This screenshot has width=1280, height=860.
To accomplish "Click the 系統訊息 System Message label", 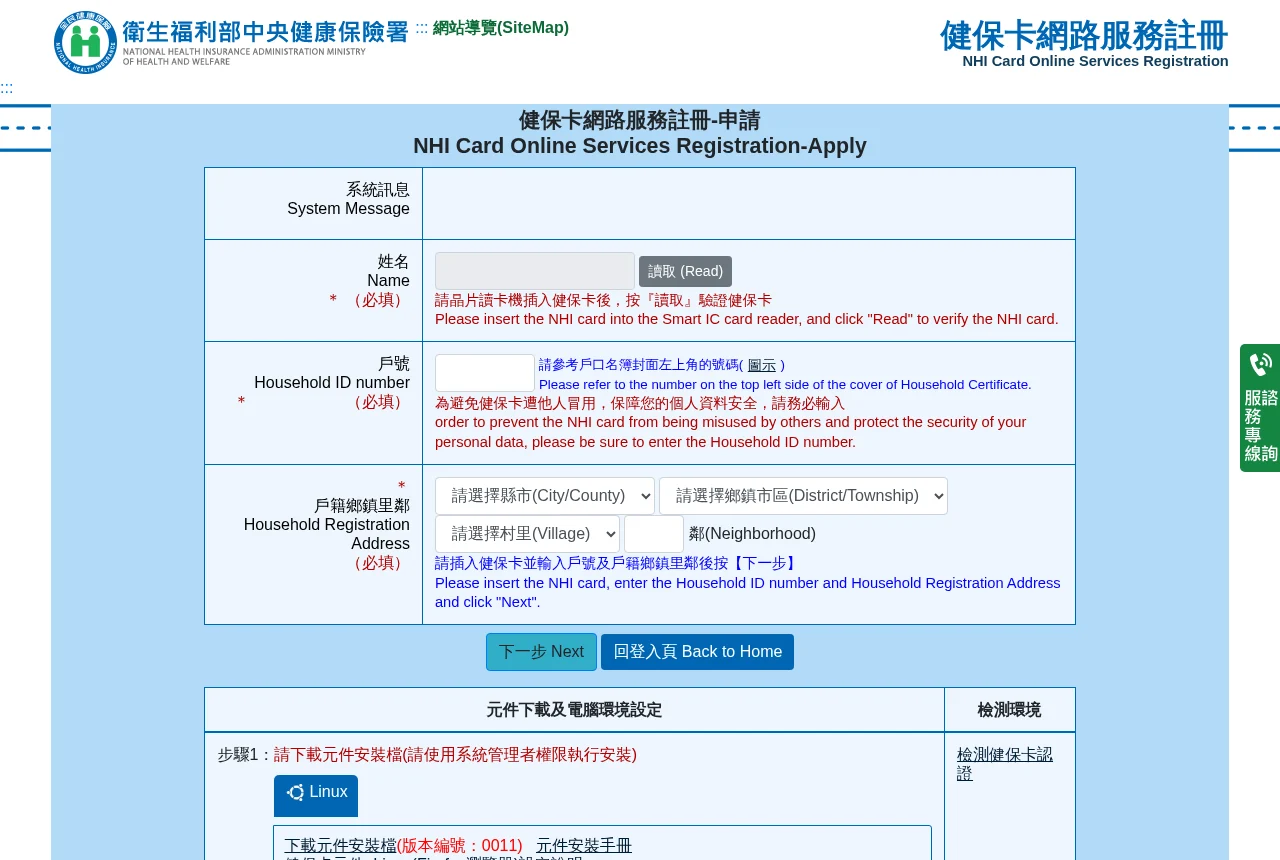I will (349, 199).
